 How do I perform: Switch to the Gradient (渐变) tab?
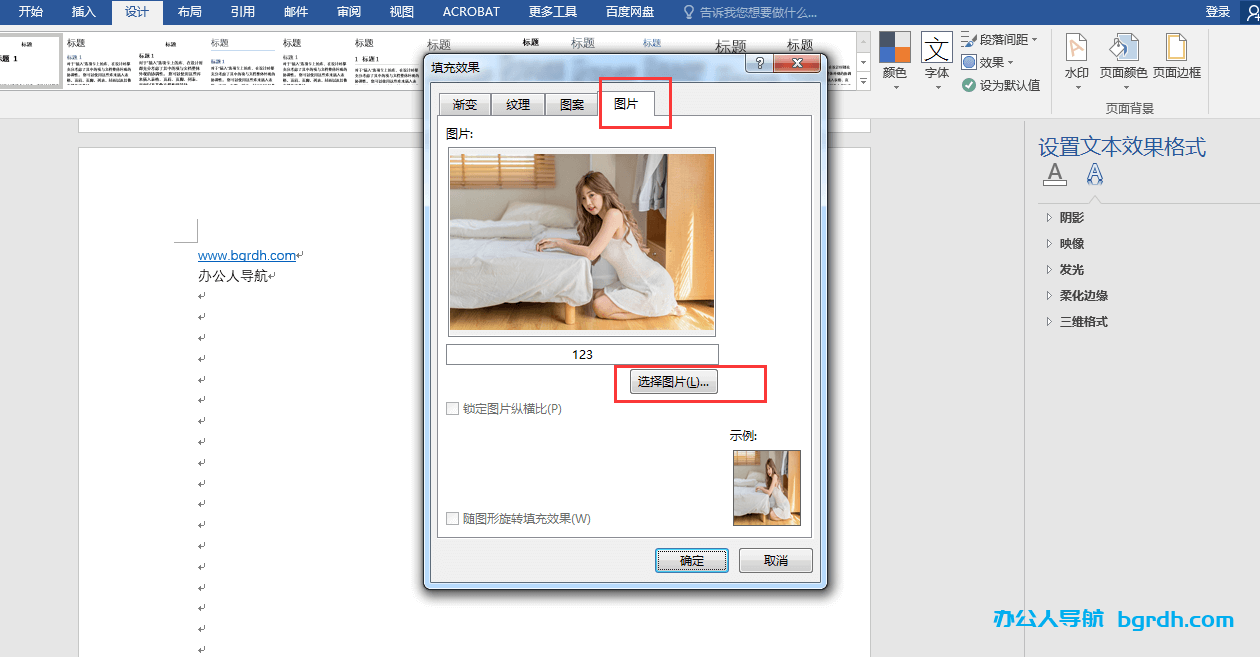pyautogui.click(x=464, y=105)
